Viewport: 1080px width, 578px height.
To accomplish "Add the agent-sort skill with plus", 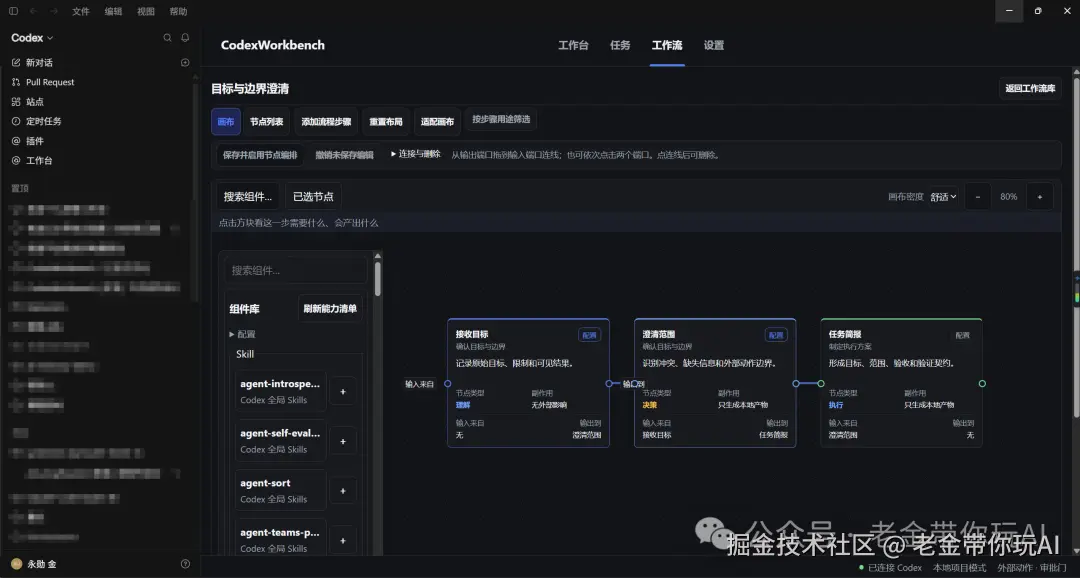I will point(343,491).
